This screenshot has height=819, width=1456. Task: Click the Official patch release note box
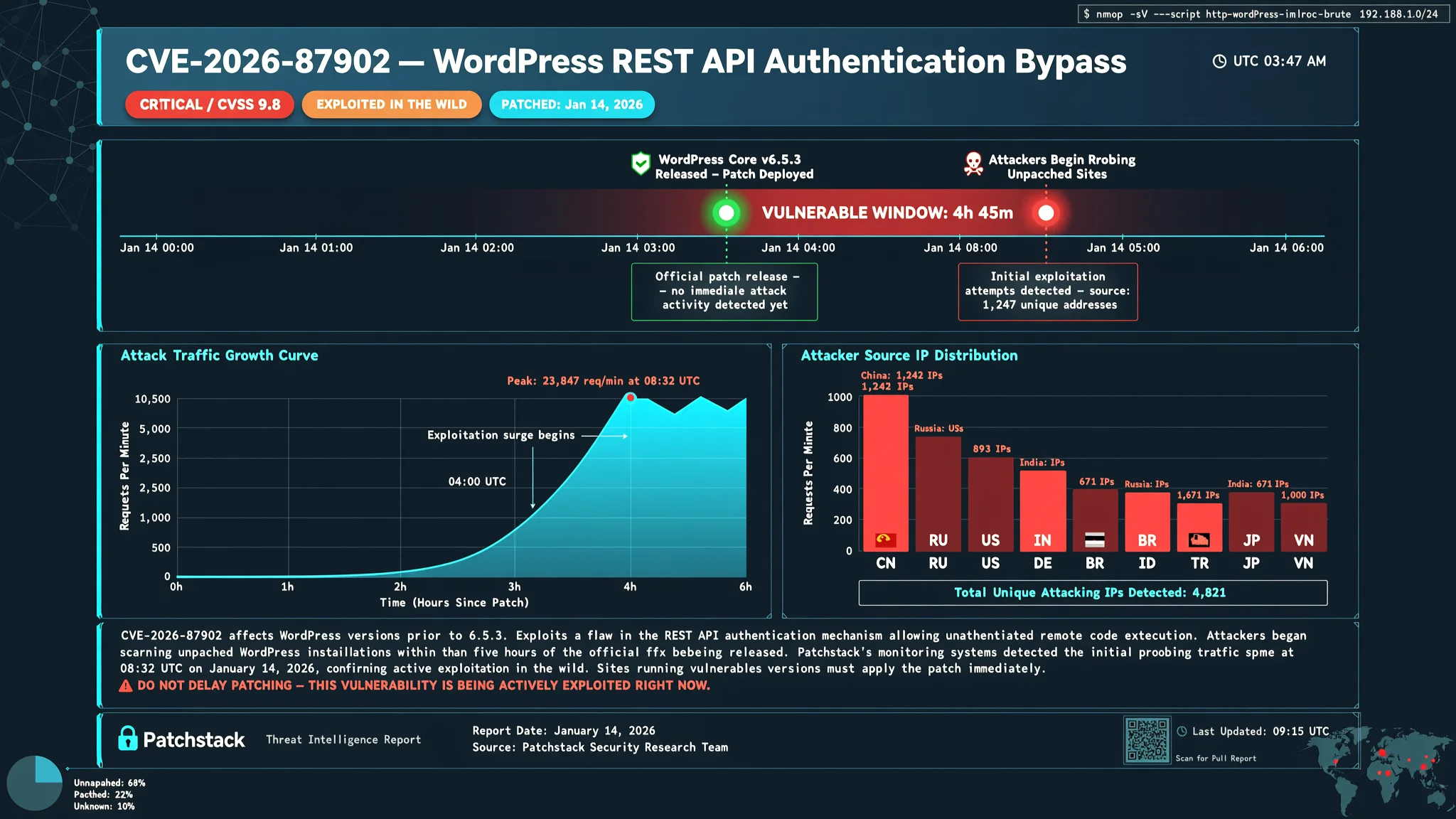click(724, 291)
